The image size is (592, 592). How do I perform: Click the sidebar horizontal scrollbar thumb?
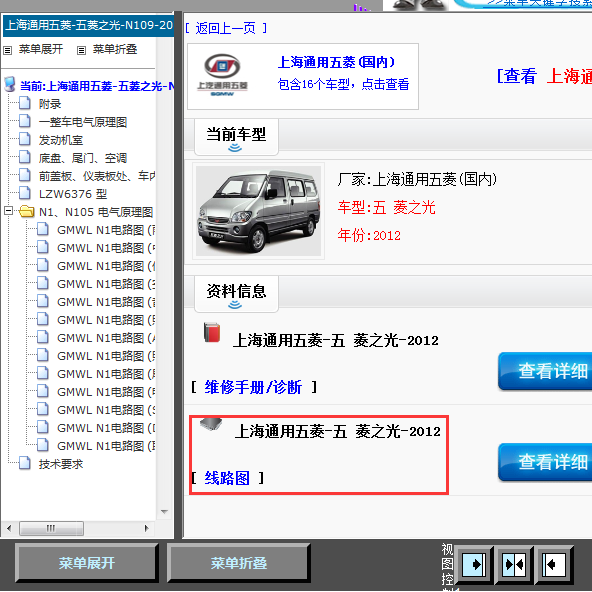click(x=51, y=528)
